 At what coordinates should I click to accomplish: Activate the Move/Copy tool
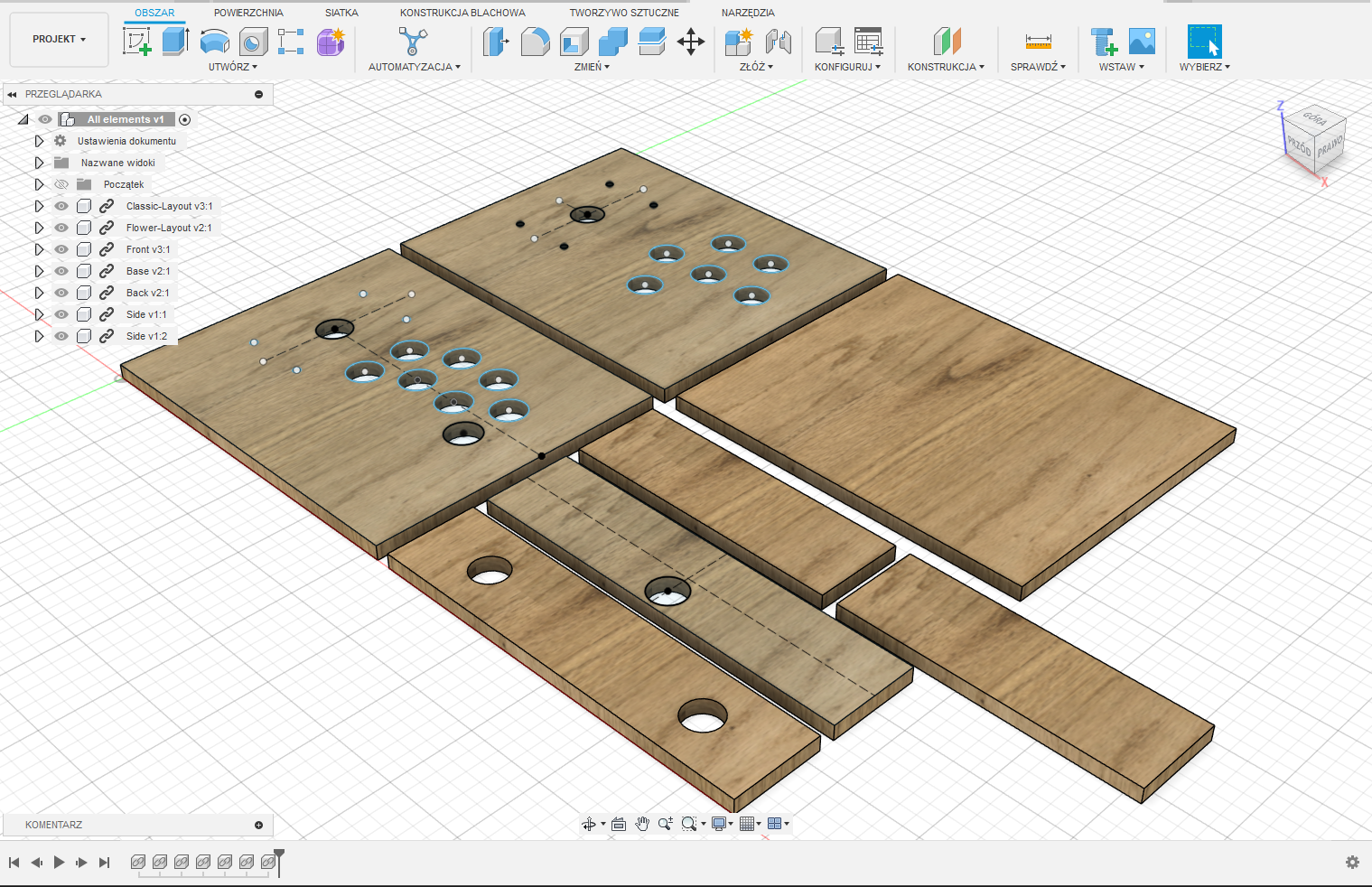click(x=691, y=41)
